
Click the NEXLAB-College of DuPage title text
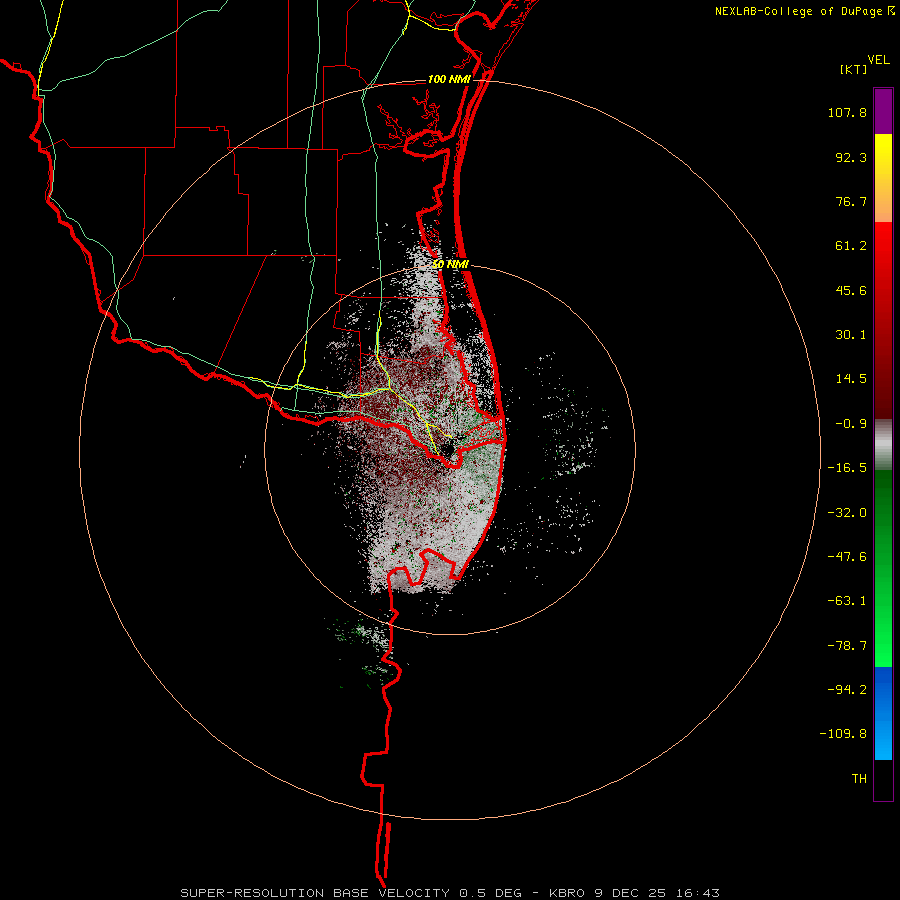pos(798,11)
